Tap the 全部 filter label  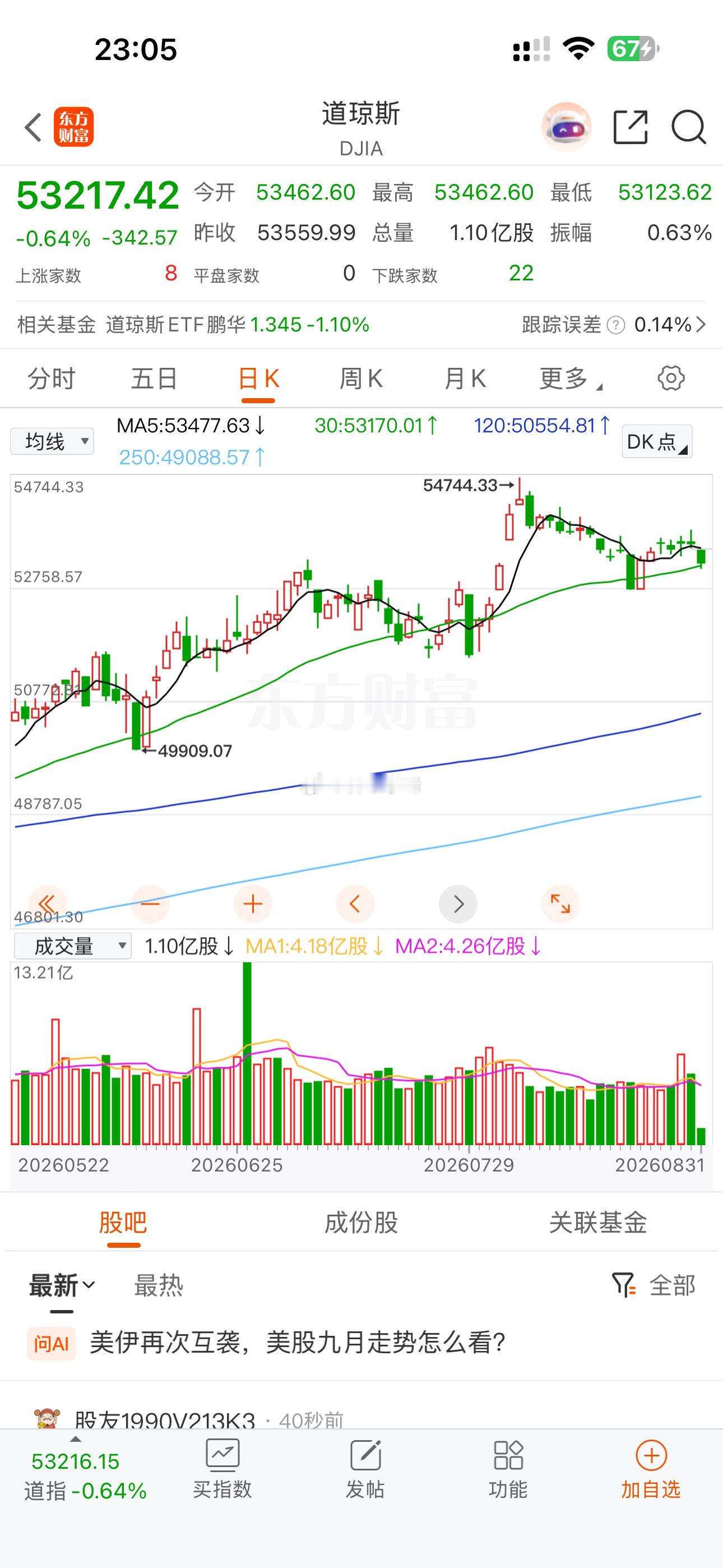pyautogui.click(x=672, y=1285)
